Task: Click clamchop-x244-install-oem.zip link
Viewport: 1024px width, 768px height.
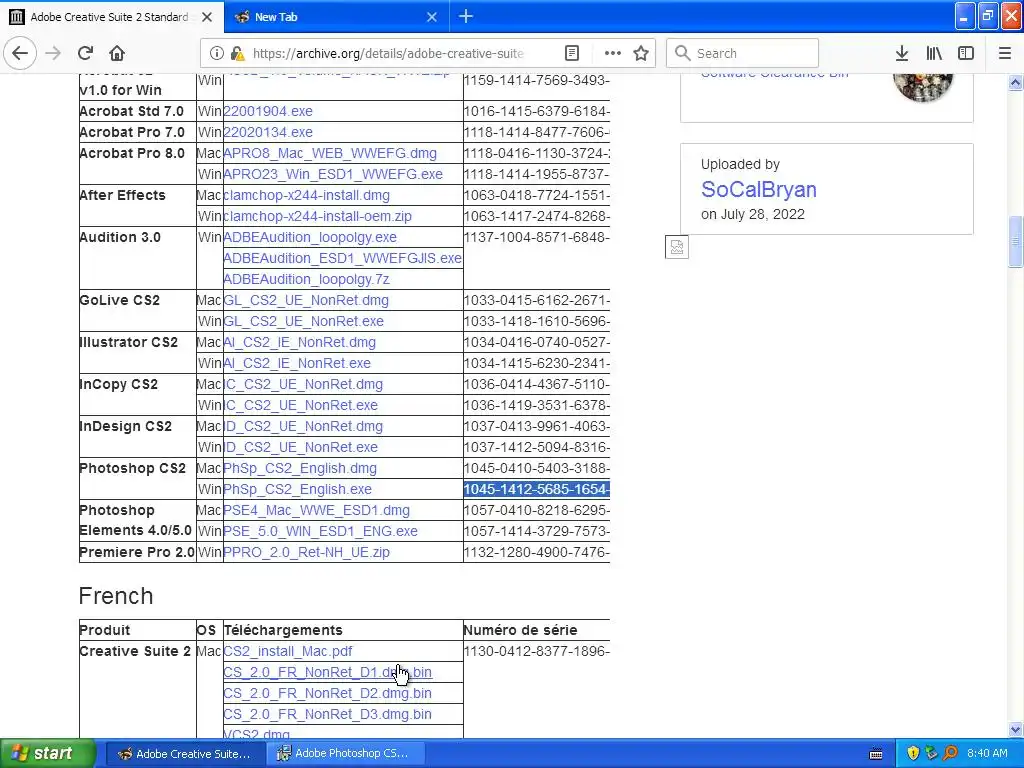Action: 317,216
